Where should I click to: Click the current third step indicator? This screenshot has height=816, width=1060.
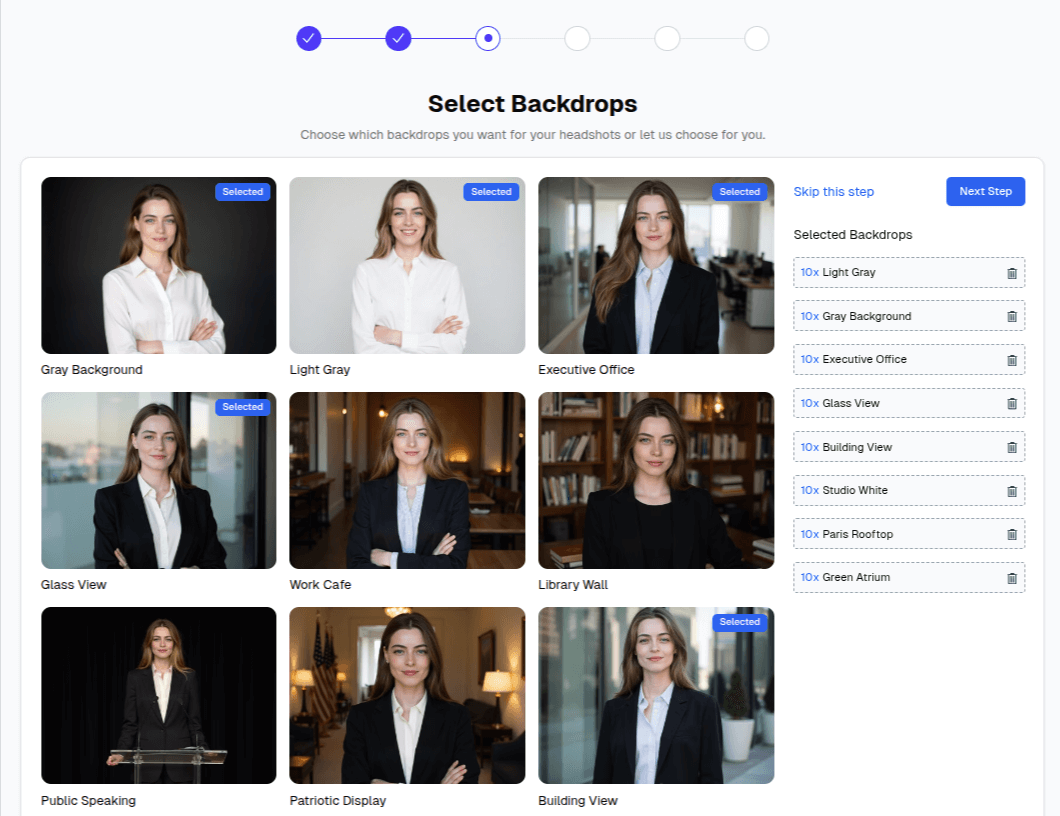pyautogui.click(x=488, y=39)
